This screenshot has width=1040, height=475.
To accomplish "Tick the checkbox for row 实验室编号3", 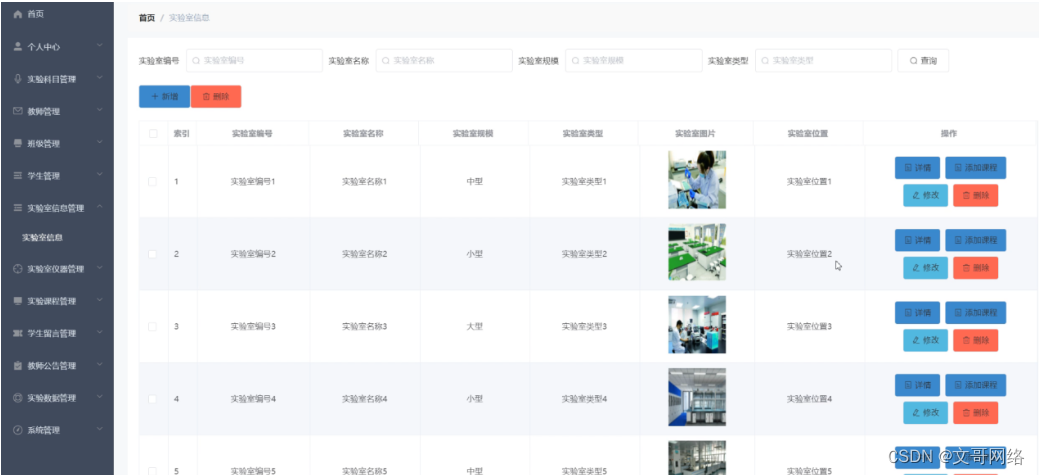I will pos(153,326).
